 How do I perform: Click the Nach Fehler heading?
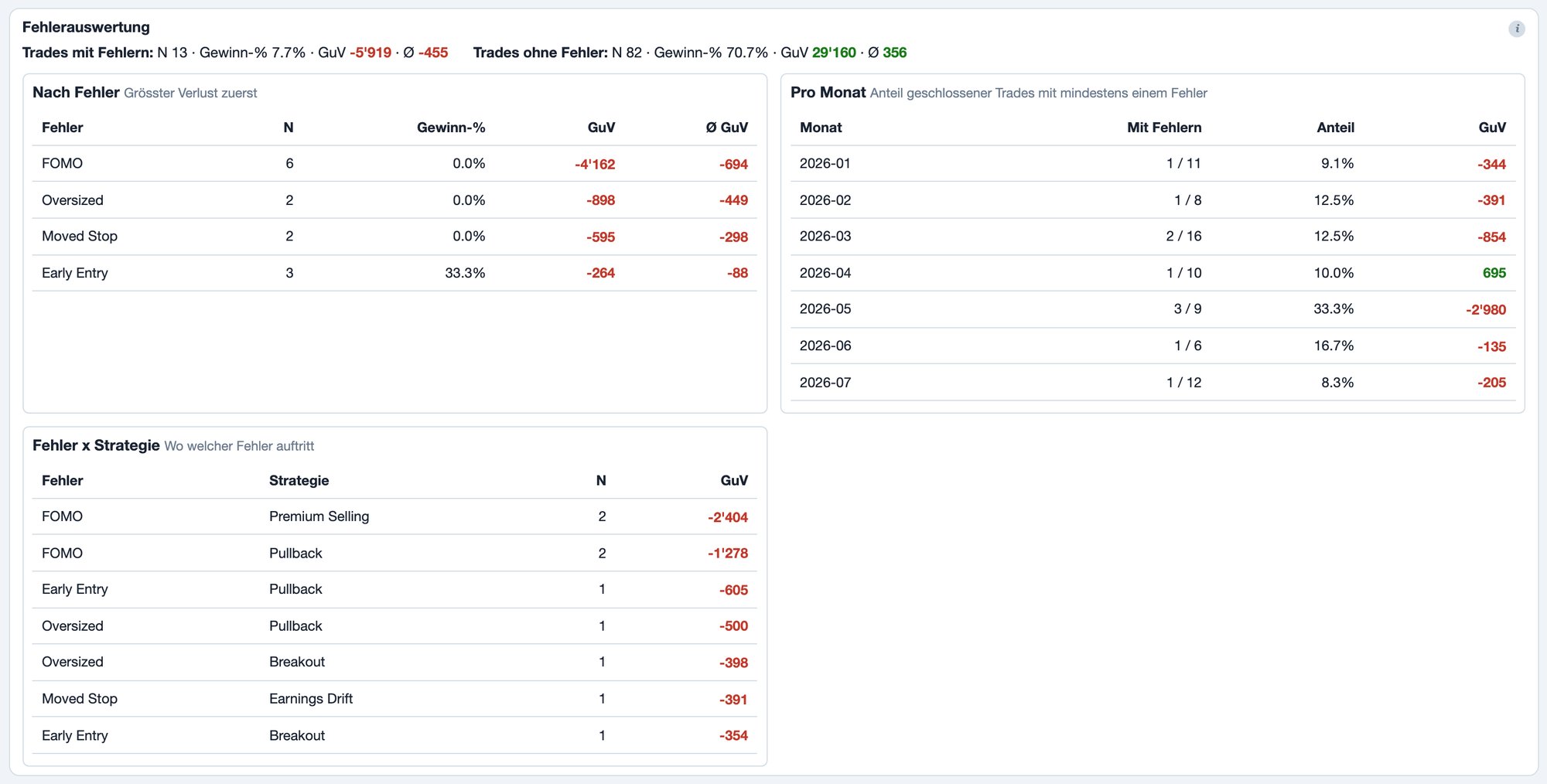76,92
